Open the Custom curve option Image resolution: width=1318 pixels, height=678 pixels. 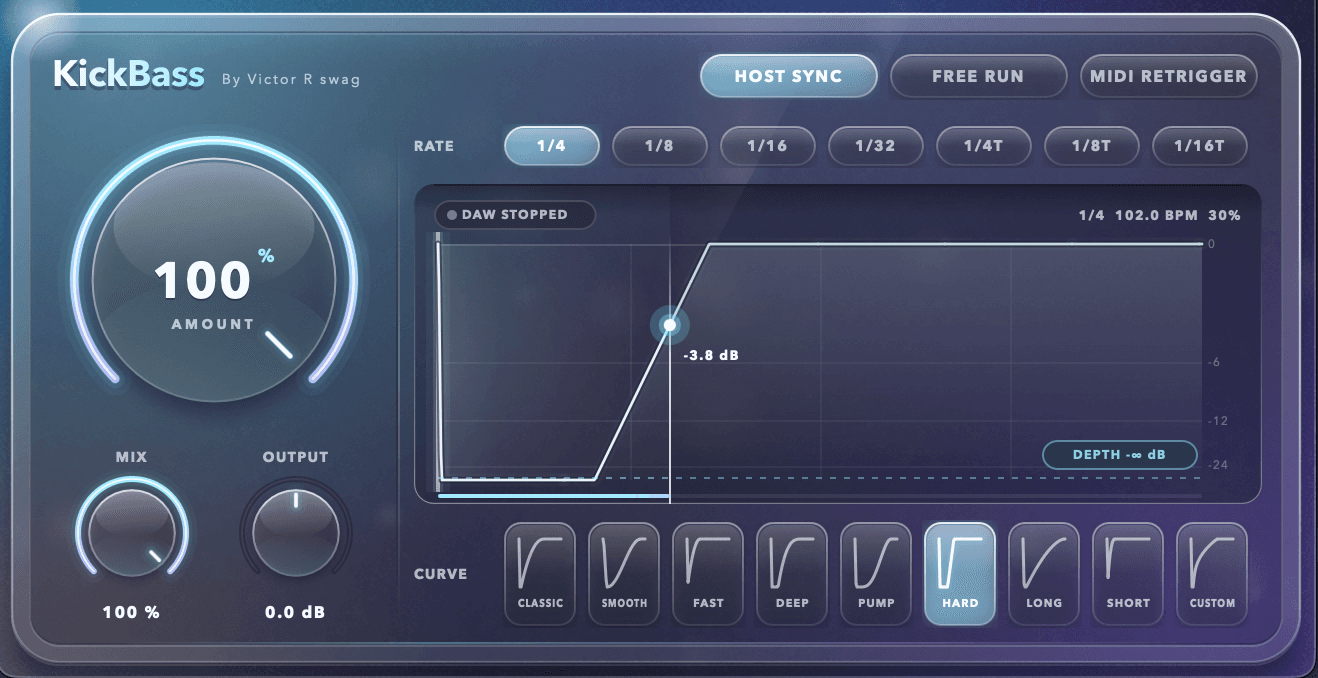tap(1212, 574)
